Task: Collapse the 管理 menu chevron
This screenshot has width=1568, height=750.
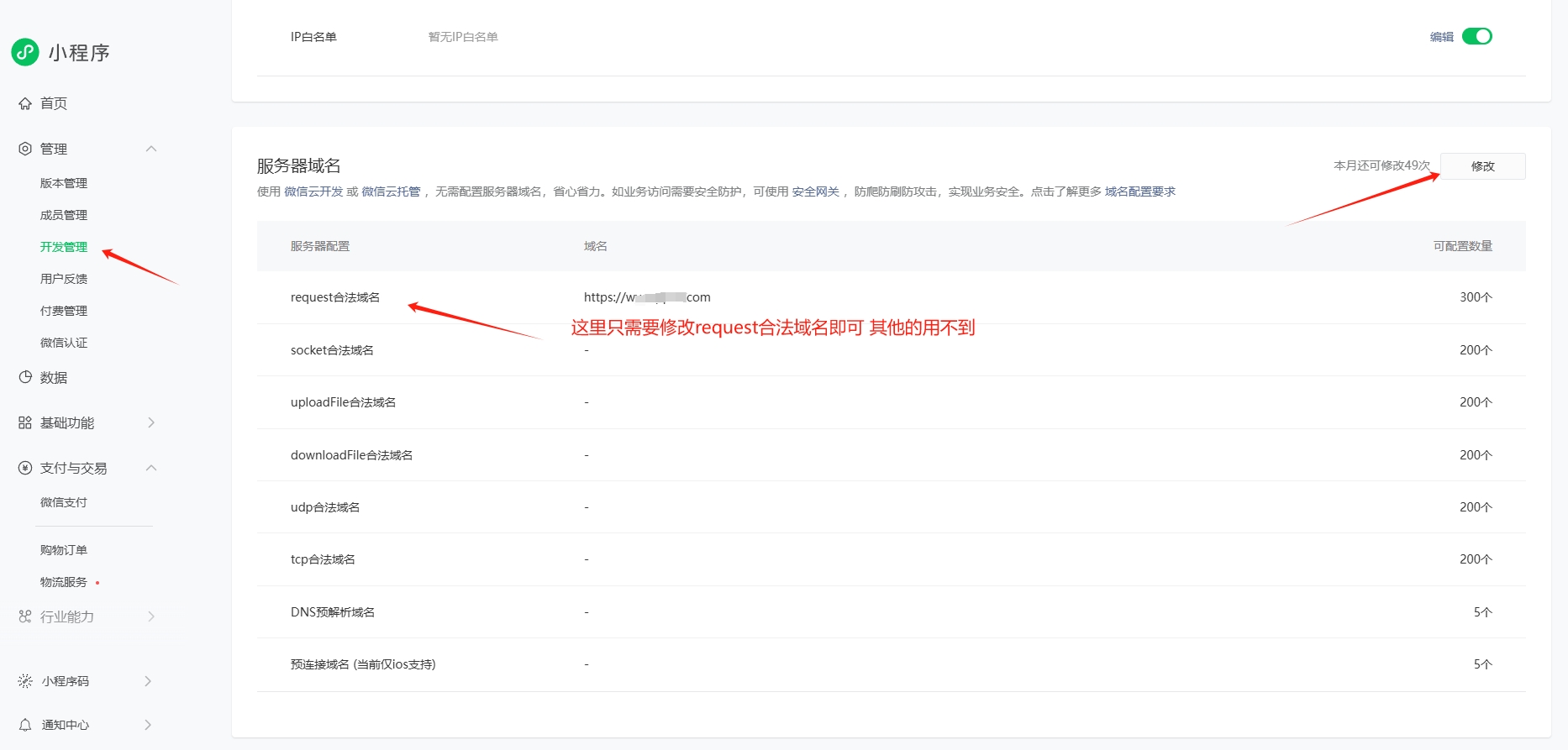Action: (151, 149)
